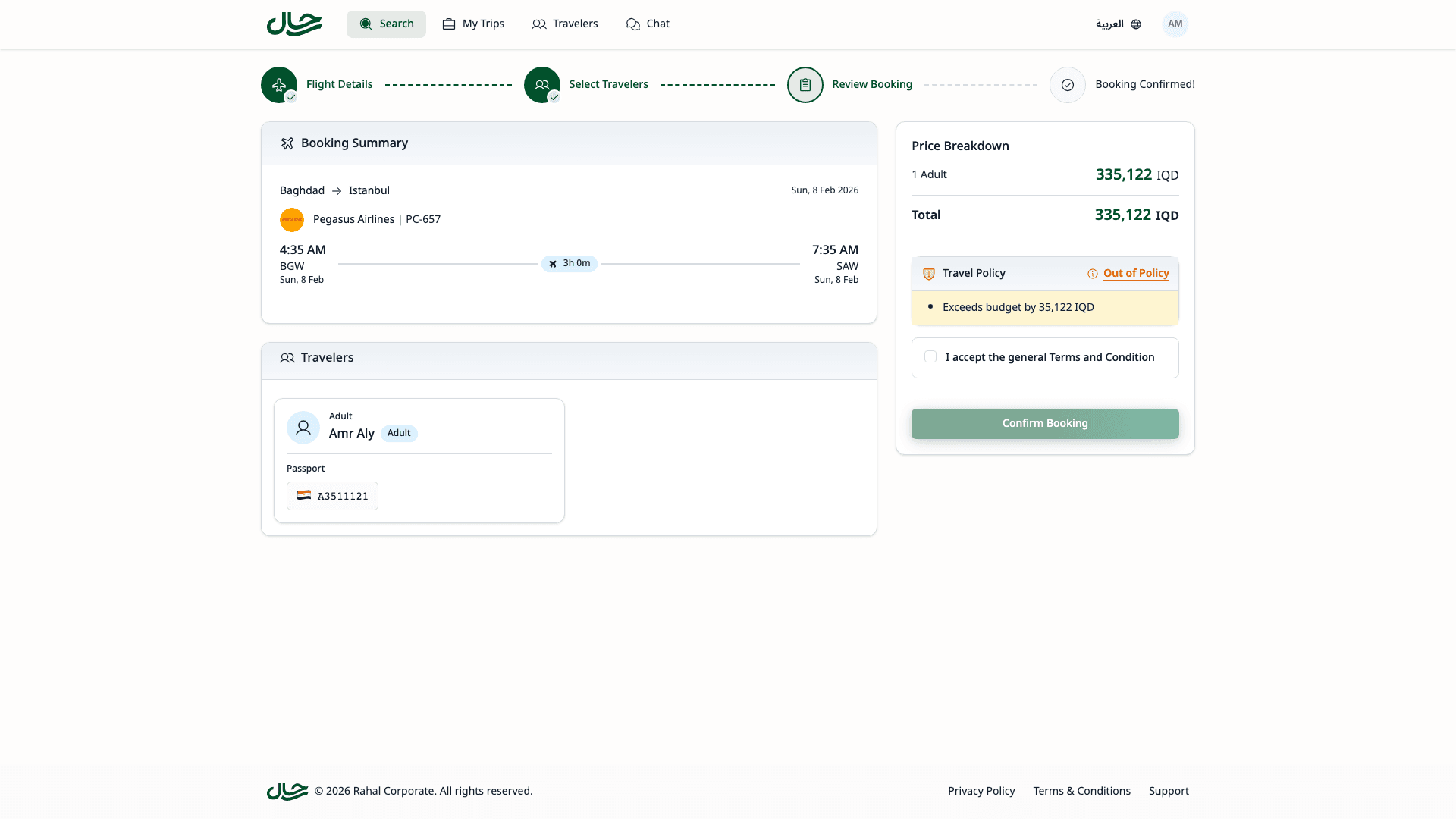Open the Out of Policy link

tap(1137, 273)
